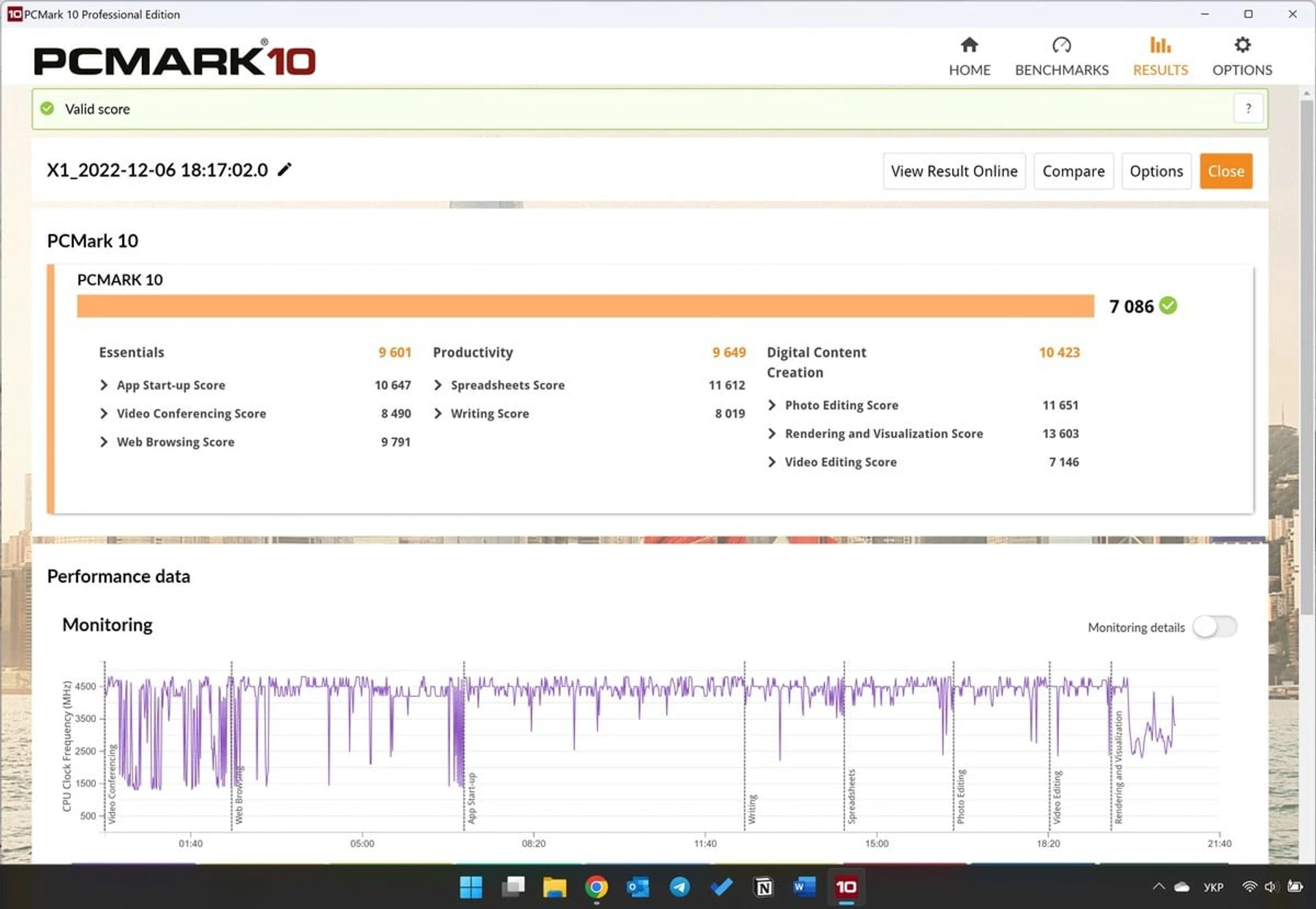
Task: Click the help question mark button
Action: point(1248,108)
